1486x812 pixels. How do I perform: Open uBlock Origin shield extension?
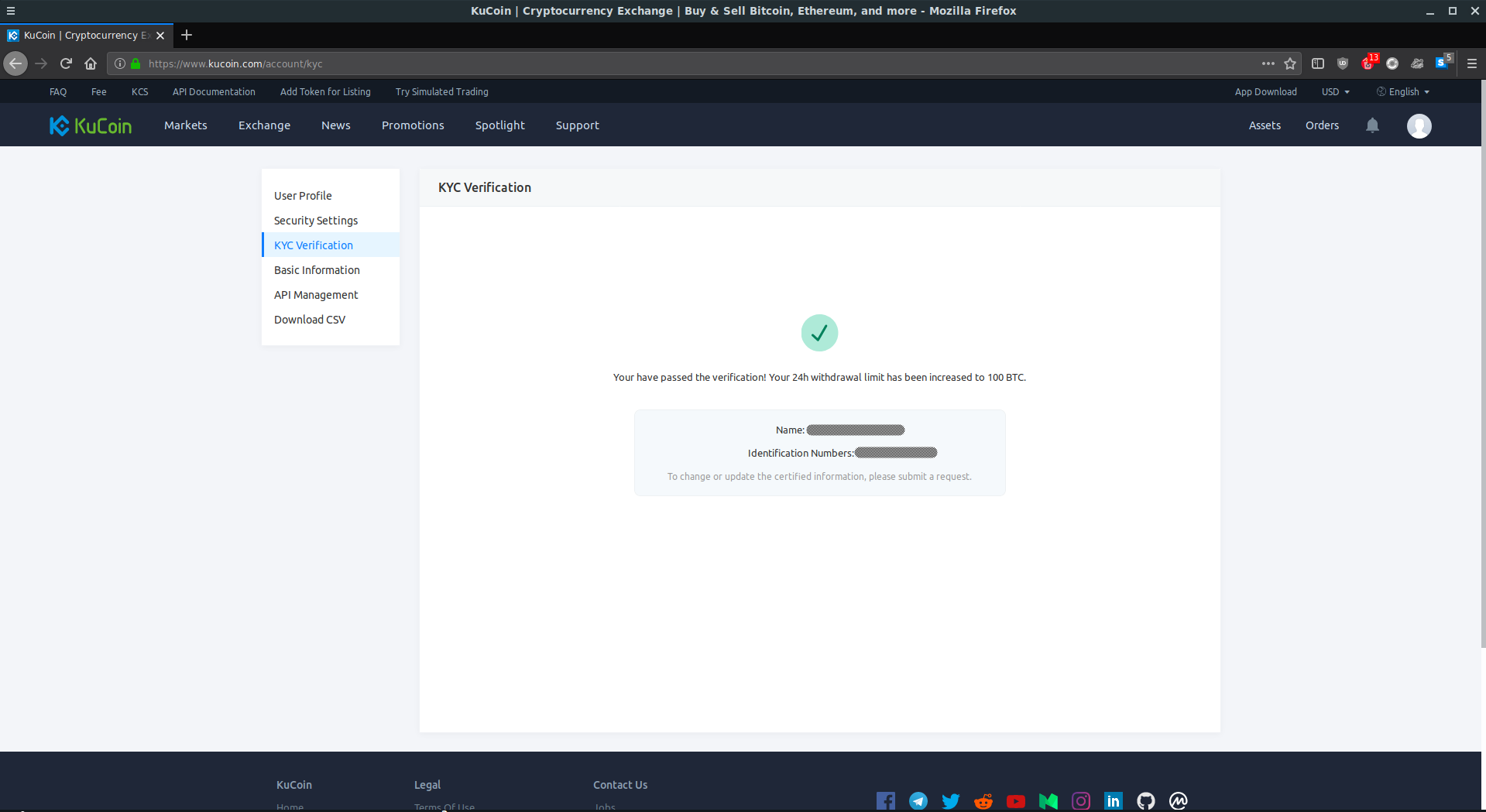[x=1343, y=63]
